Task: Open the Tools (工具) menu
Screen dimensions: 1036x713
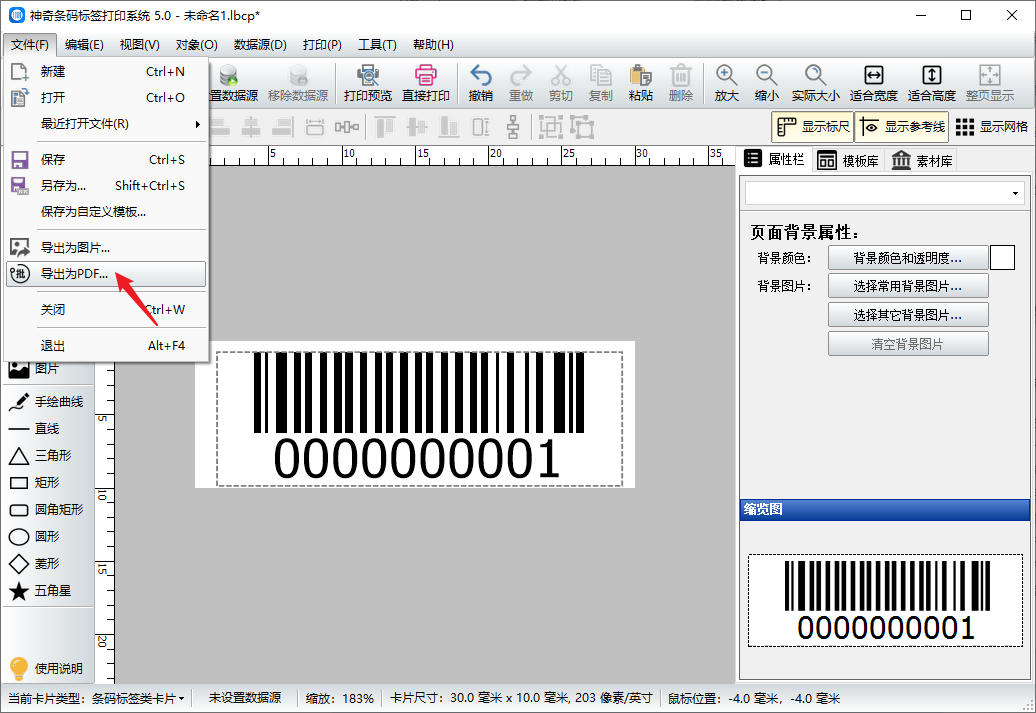Action: [377, 45]
